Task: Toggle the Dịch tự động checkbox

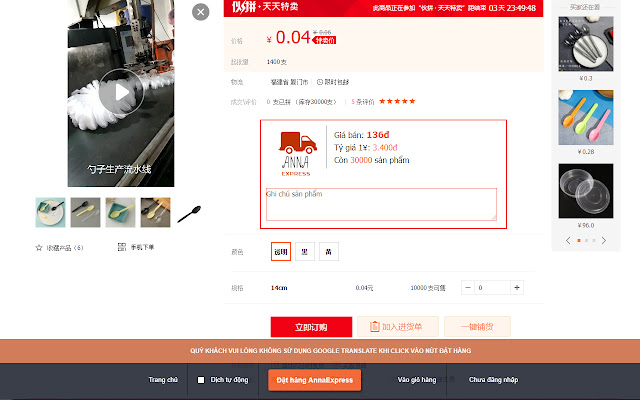Action: [201, 380]
